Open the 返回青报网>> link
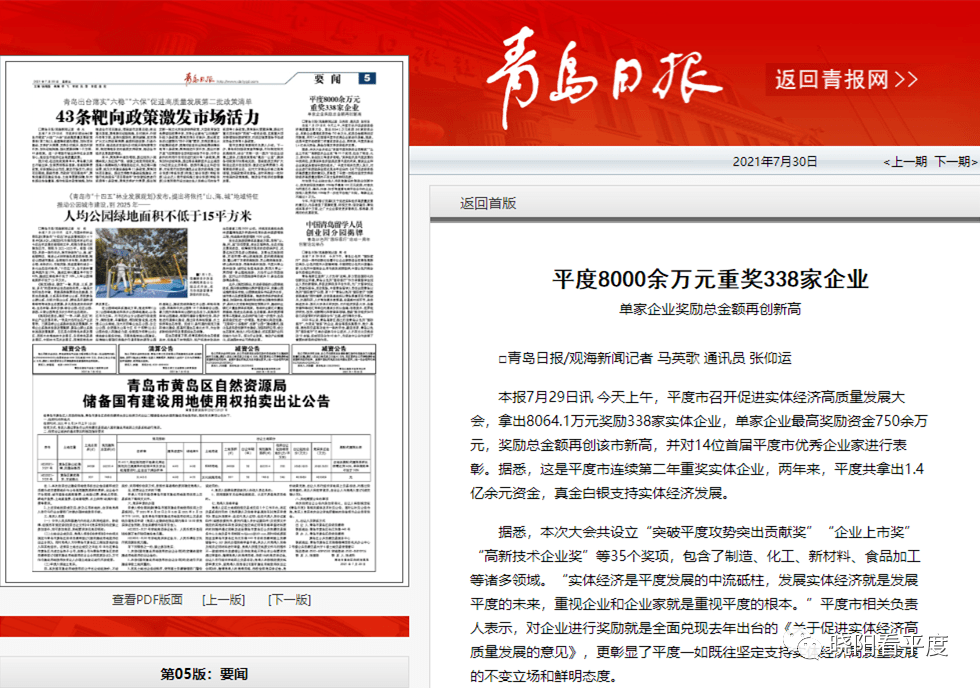Image resolution: width=980 pixels, height=688 pixels. [x=846, y=79]
